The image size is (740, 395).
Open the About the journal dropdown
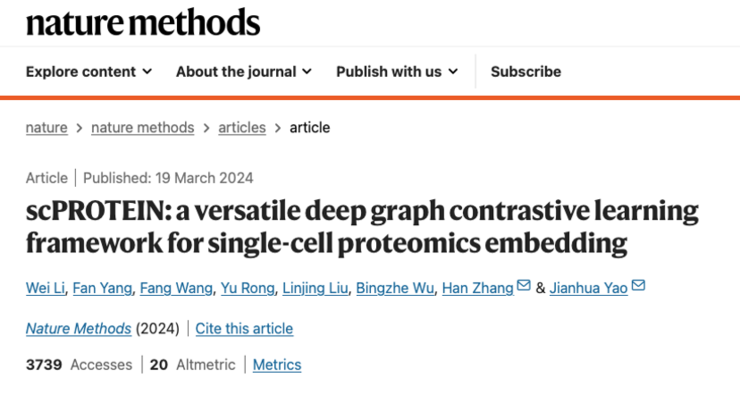point(244,72)
